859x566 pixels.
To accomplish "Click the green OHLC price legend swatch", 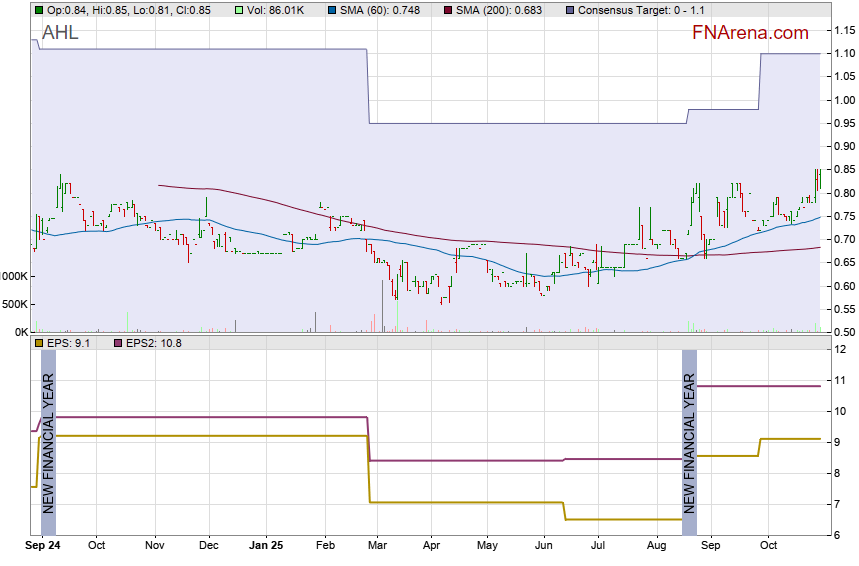I will [38, 10].
